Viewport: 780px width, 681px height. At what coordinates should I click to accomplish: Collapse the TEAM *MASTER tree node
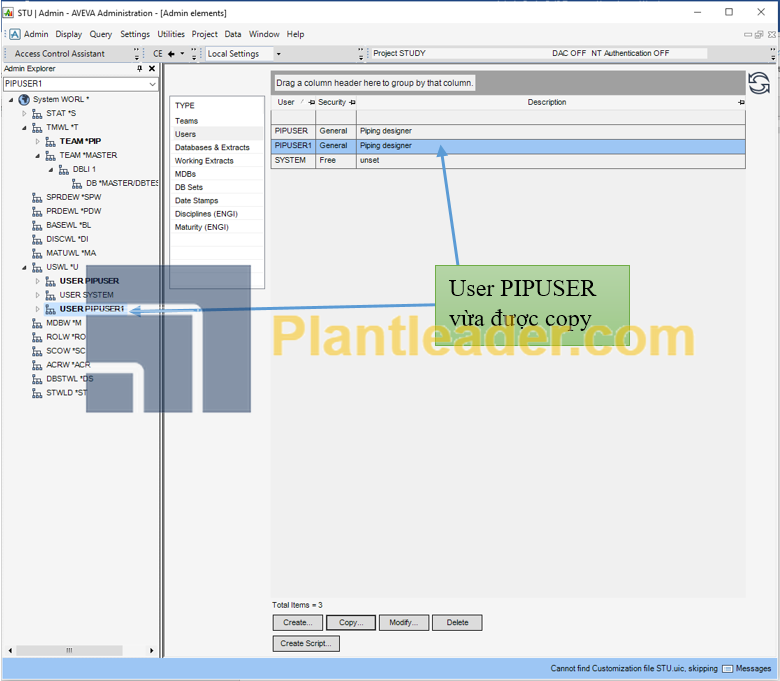tap(37, 156)
